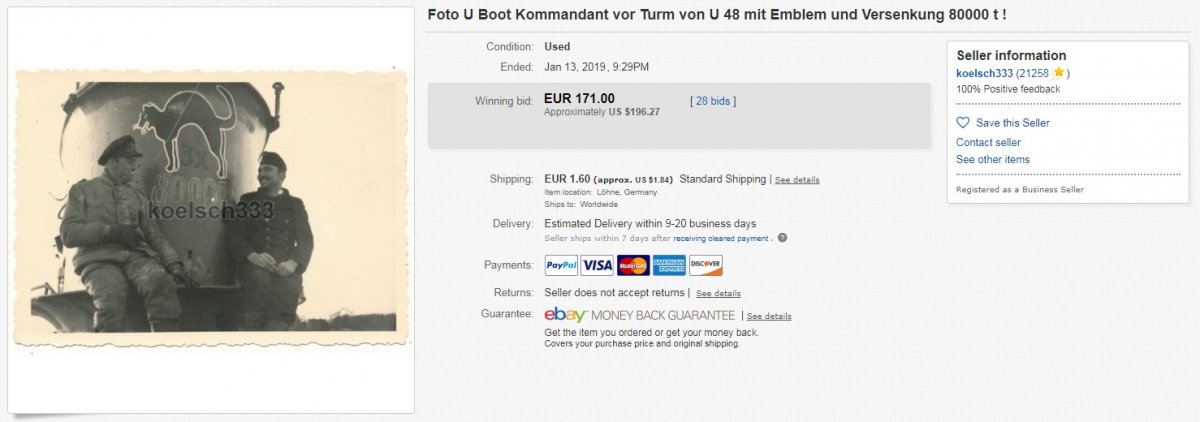This screenshot has width=1200, height=422.
Task: Click the PayPal payment icon
Action: [561, 265]
